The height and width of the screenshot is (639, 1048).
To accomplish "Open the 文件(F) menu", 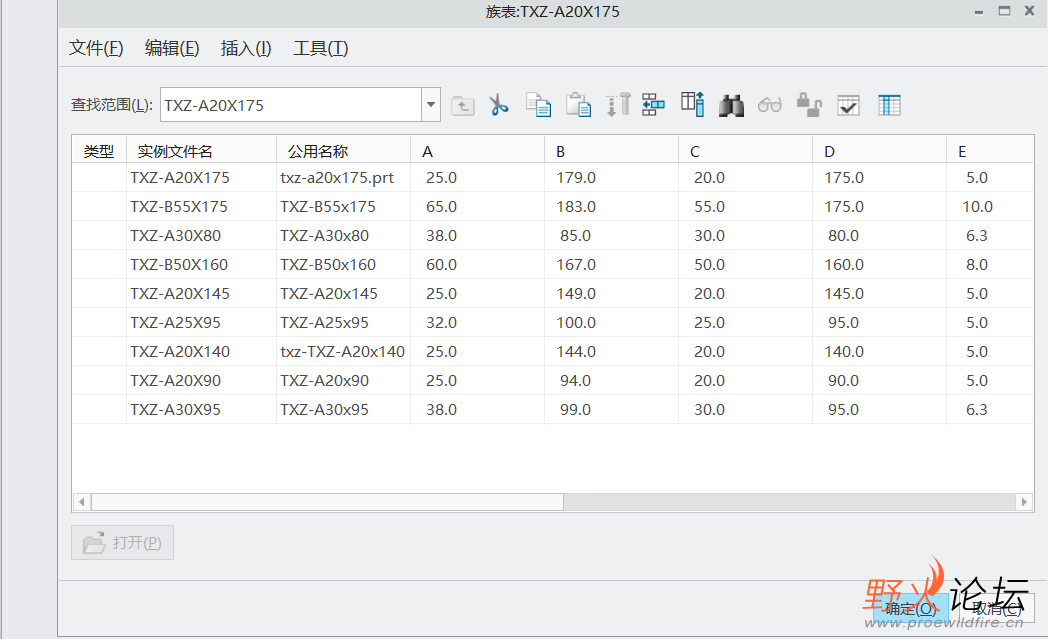I will click(96, 48).
